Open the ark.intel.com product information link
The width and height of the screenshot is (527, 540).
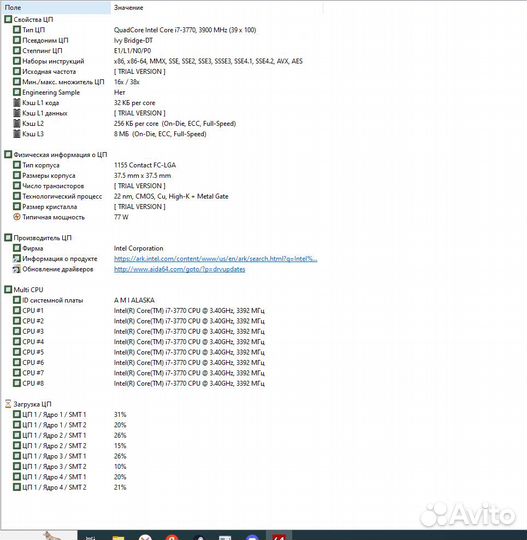click(x=216, y=259)
